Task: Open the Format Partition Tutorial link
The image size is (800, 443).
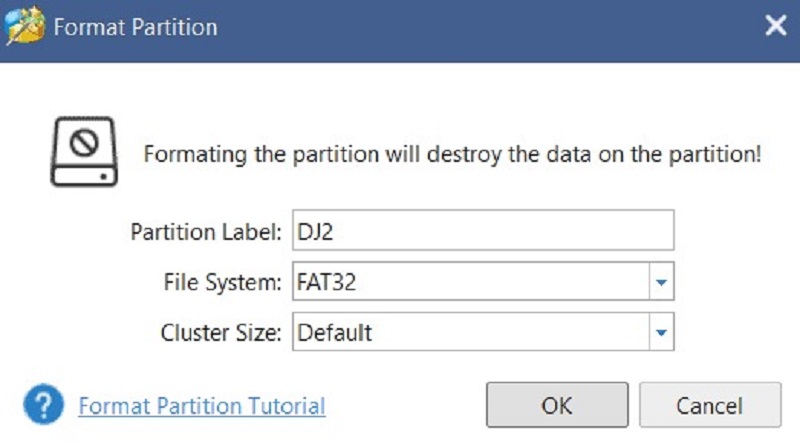Action: point(202,406)
